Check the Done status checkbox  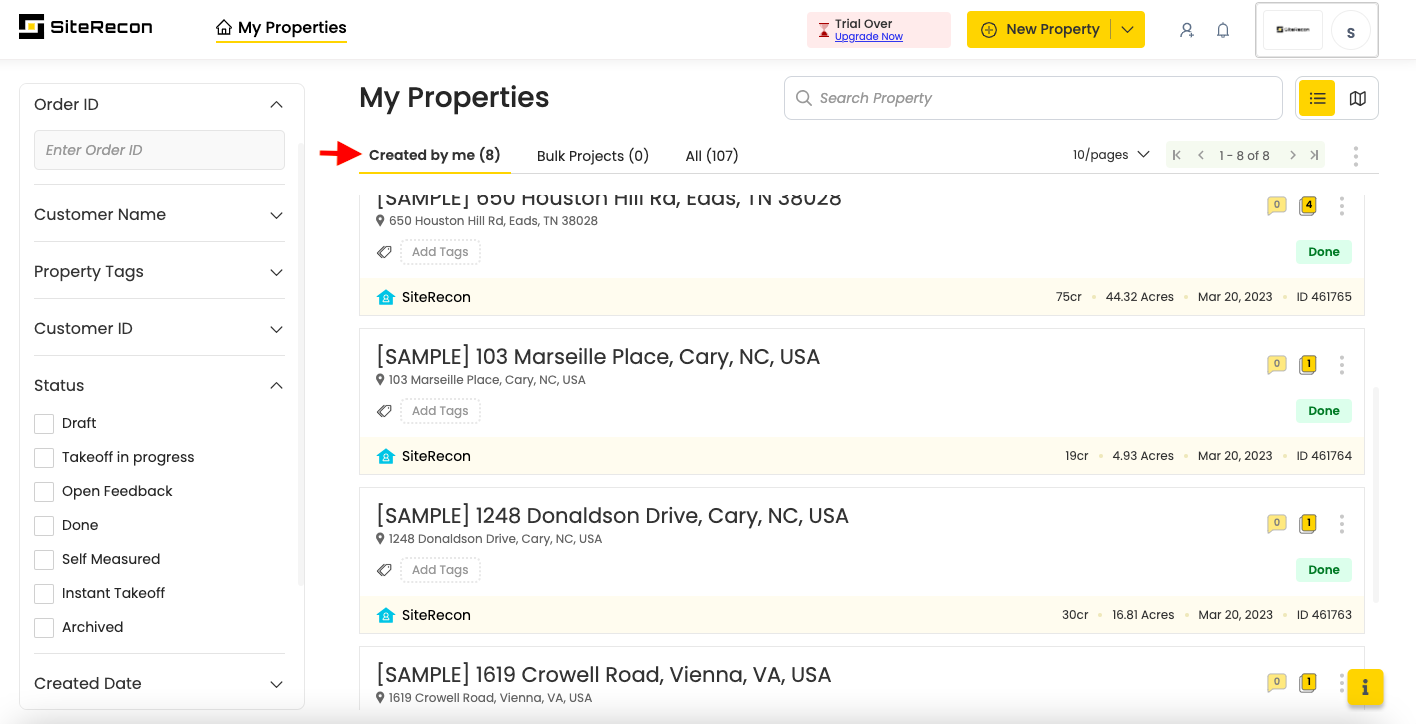[44, 526]
